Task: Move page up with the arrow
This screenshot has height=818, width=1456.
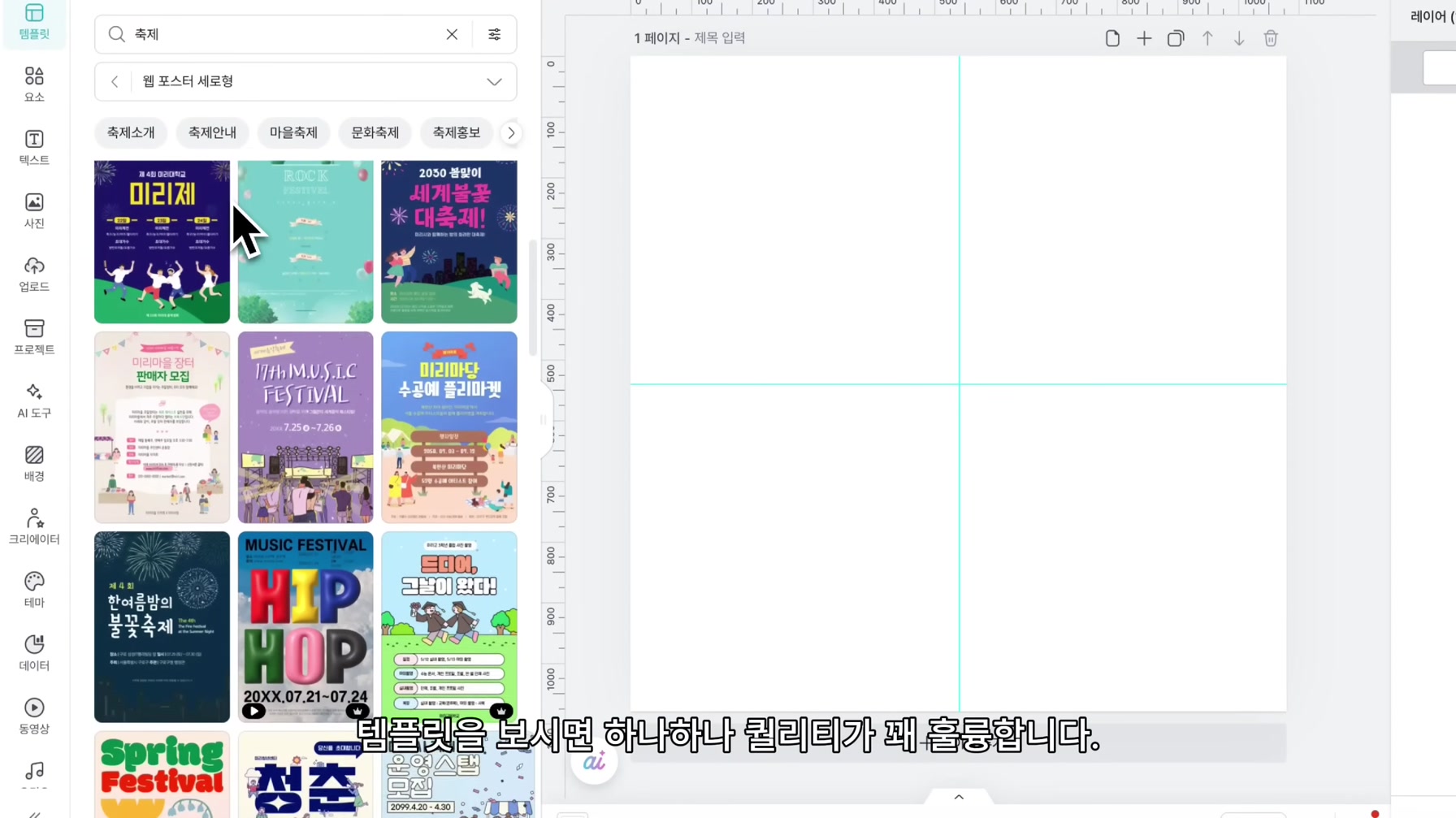Action: click(1207, 38)
